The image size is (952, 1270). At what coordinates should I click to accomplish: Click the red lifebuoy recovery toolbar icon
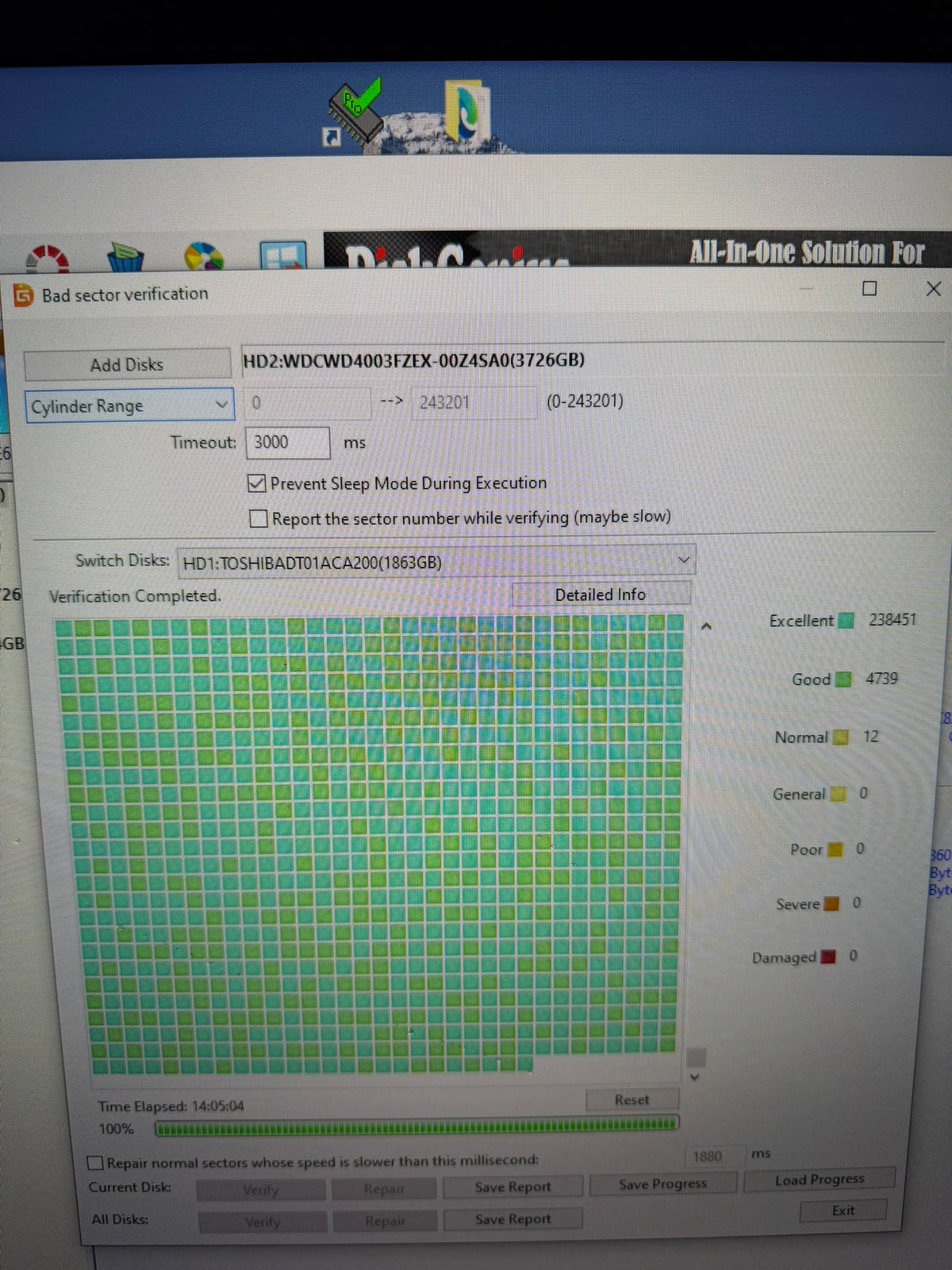[48, 259]
